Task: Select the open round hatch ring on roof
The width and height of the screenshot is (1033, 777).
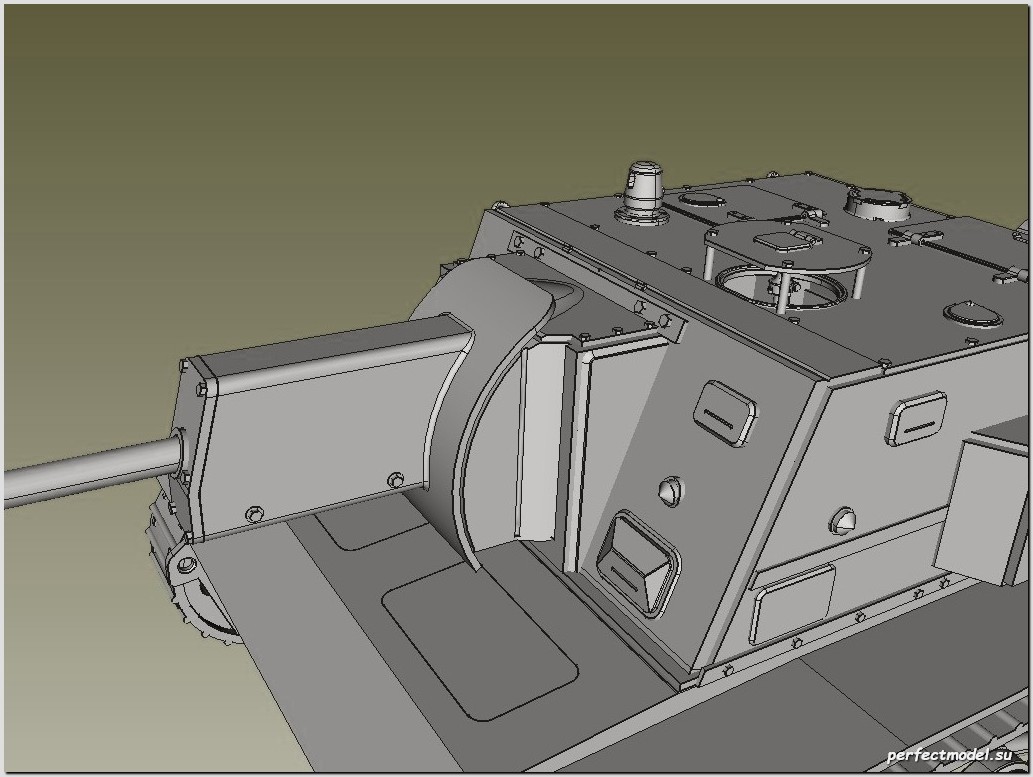Action: coord(782,287)
